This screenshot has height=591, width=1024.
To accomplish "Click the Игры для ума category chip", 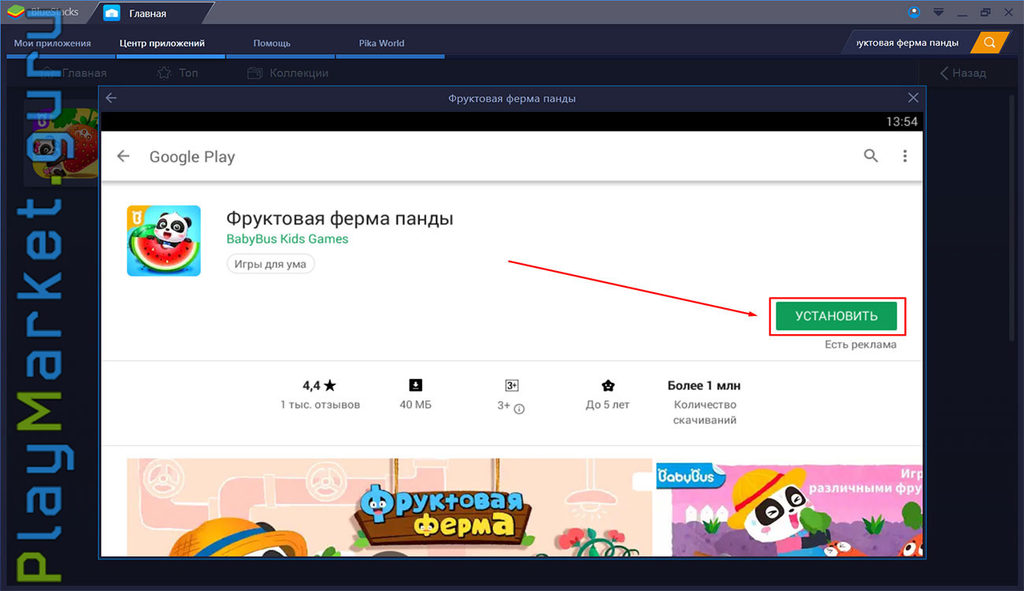I will (270, 264).
